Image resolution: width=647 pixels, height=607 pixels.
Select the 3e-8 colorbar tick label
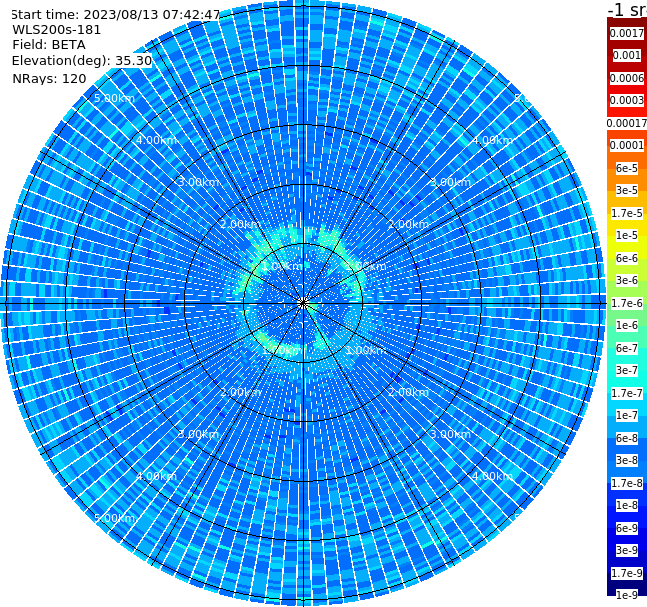point(627,460)
